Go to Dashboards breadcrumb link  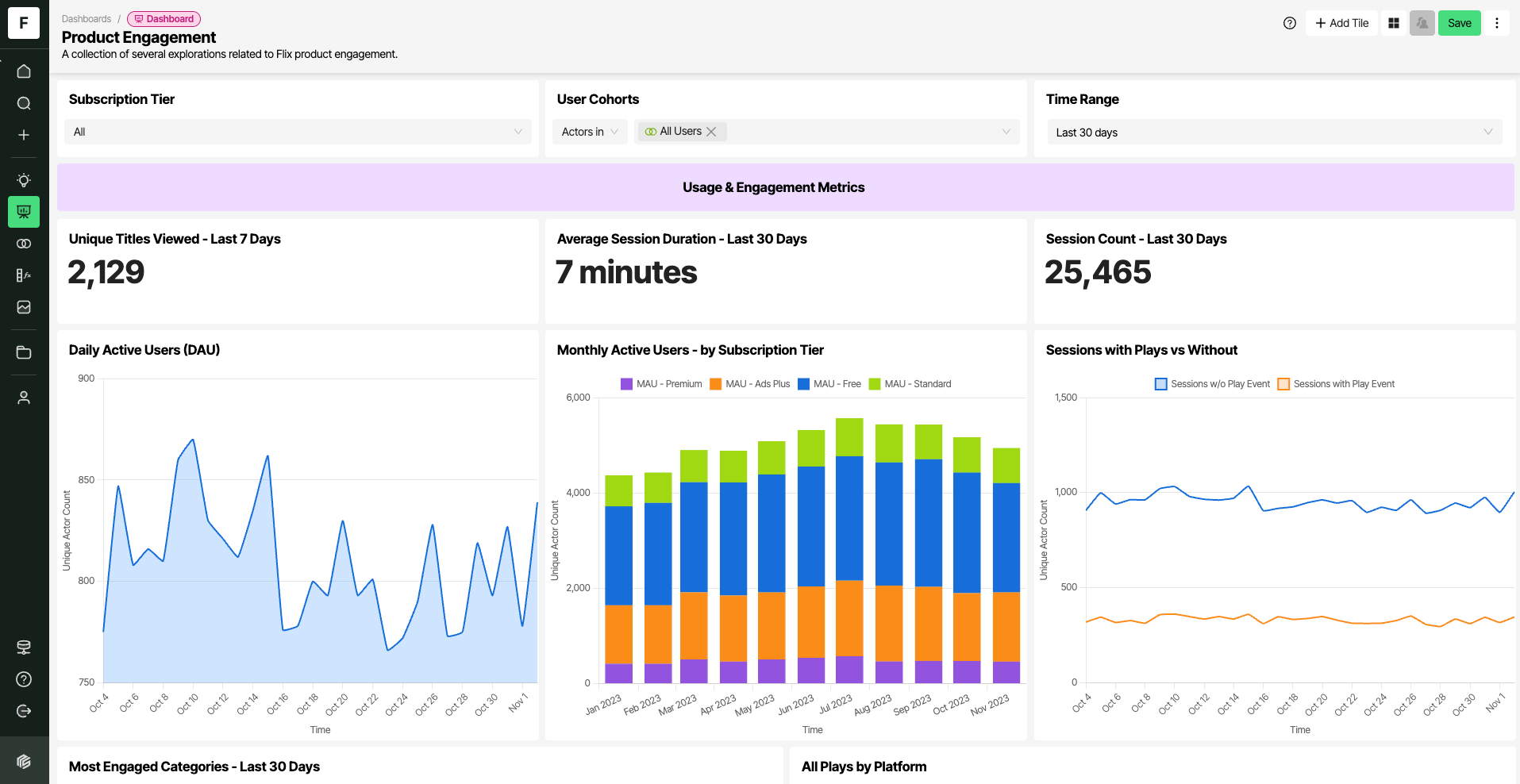87,19
